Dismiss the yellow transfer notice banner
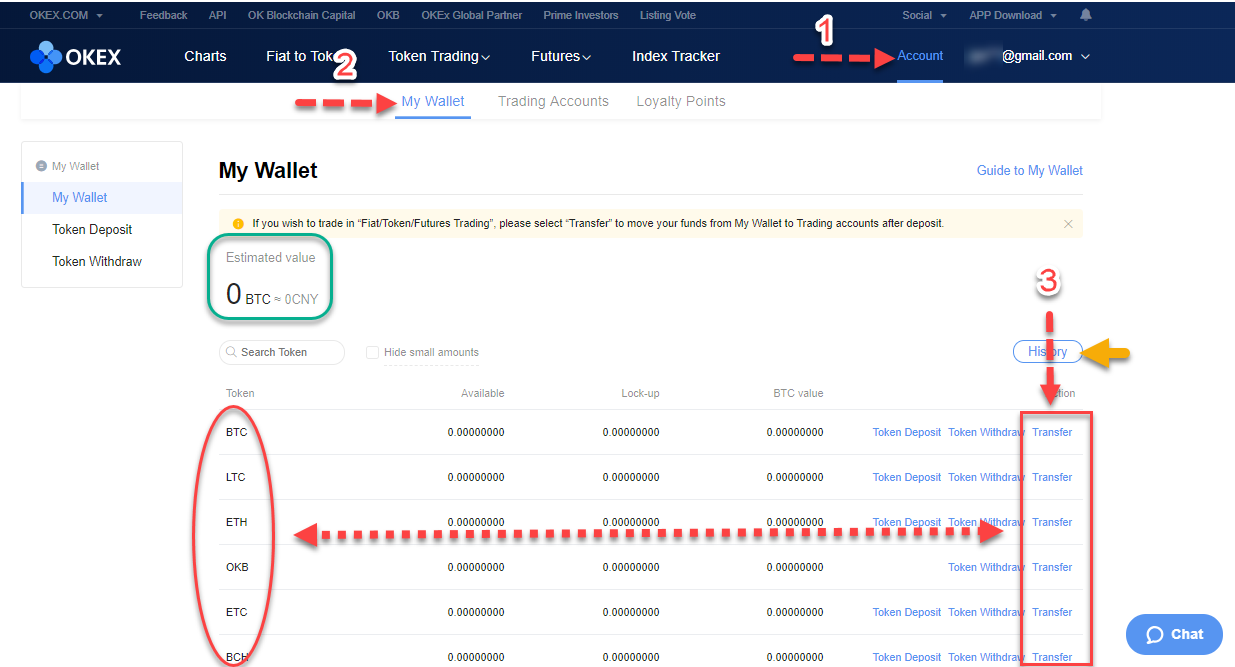The height and width of the screenshot is (667, 1235). click(1068, 224)
